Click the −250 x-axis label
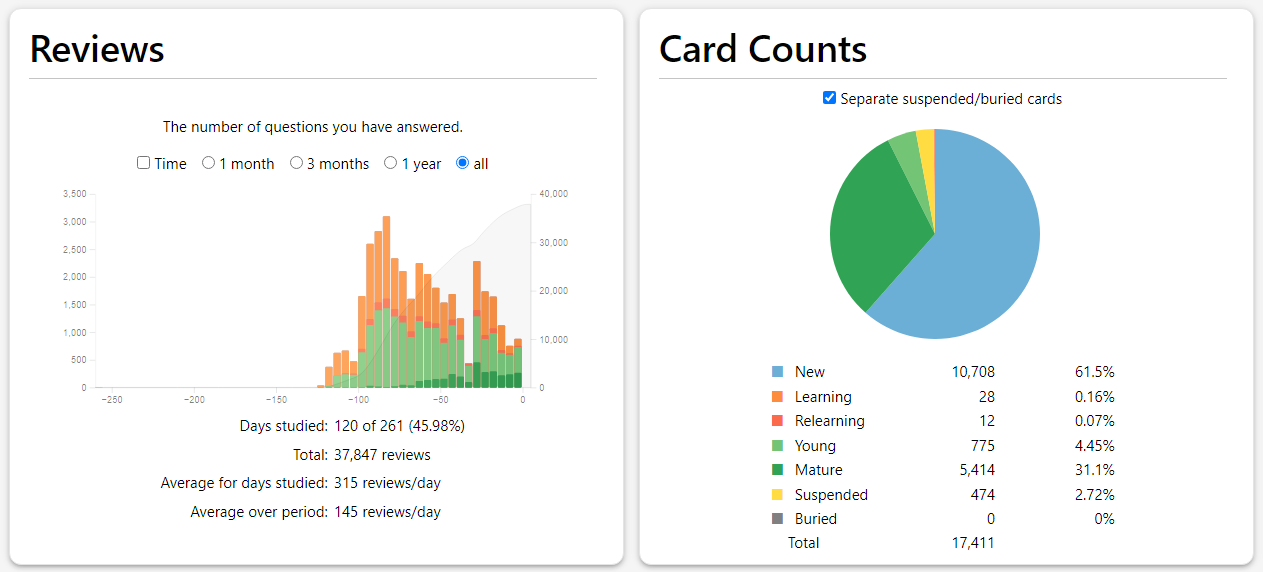The height and width of the screenshot is (572, 1263). [x=112, y=400]
